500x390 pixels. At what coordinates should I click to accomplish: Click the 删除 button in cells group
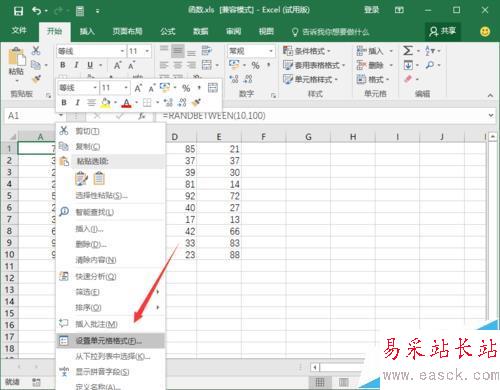[x=370, y=65]
